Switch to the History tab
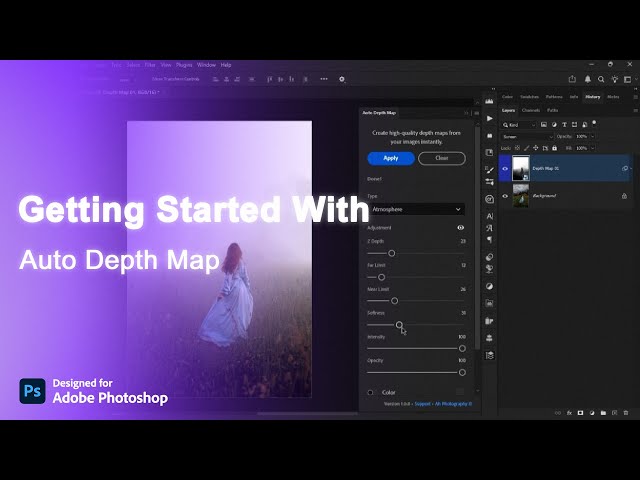The image size is (640, 480). pyautogui.click(x=593, y=97)
